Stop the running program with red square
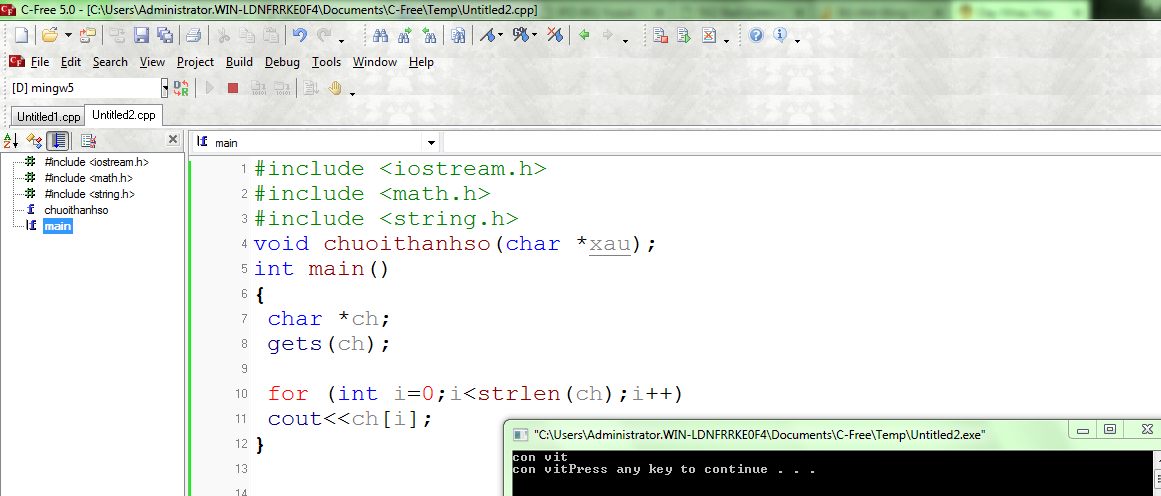1161x496 pixels. click(x=233, y=88)
